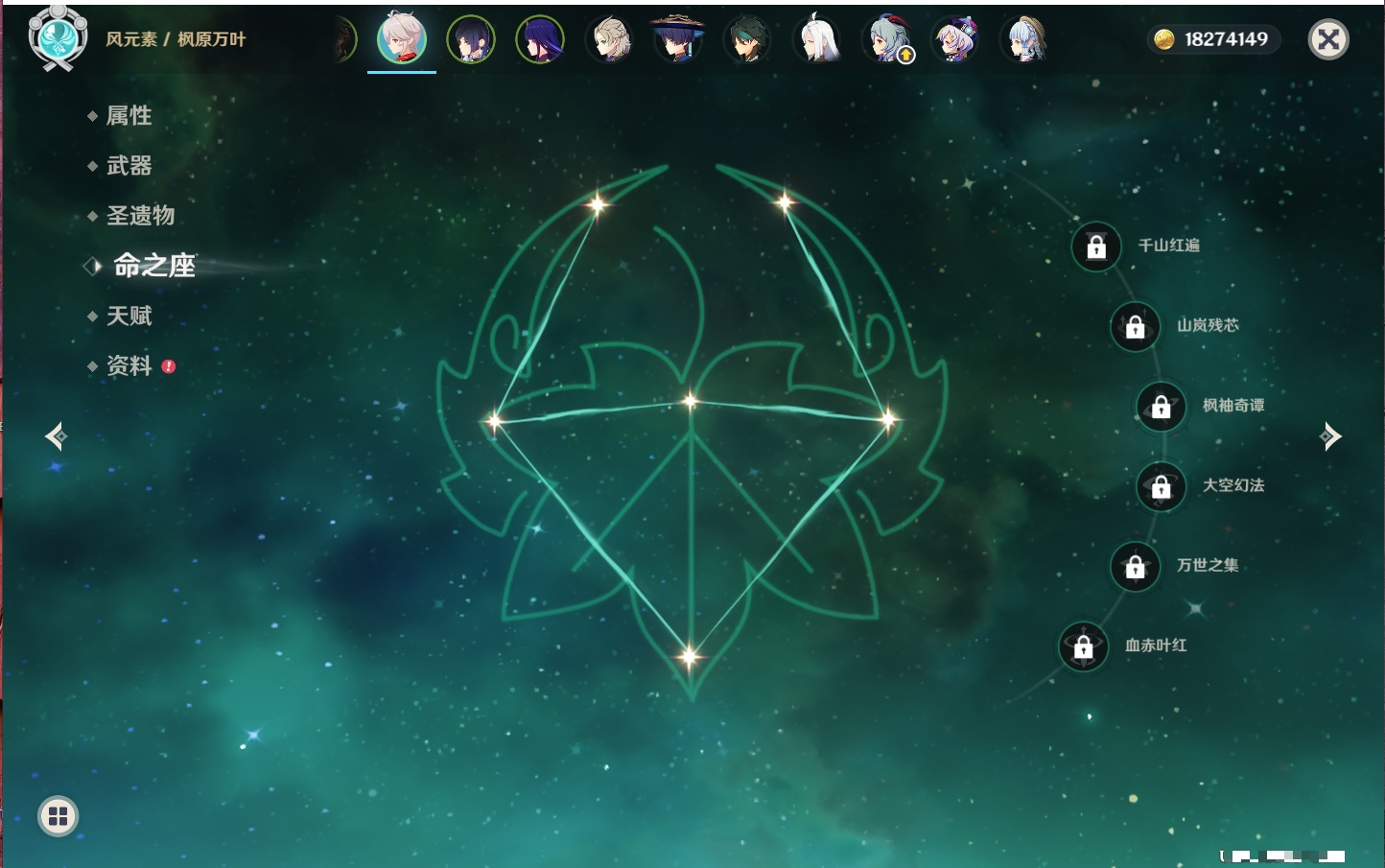Open locked constellation 千山红遍
This screenshot has width=1385, height=868.
1096,246
